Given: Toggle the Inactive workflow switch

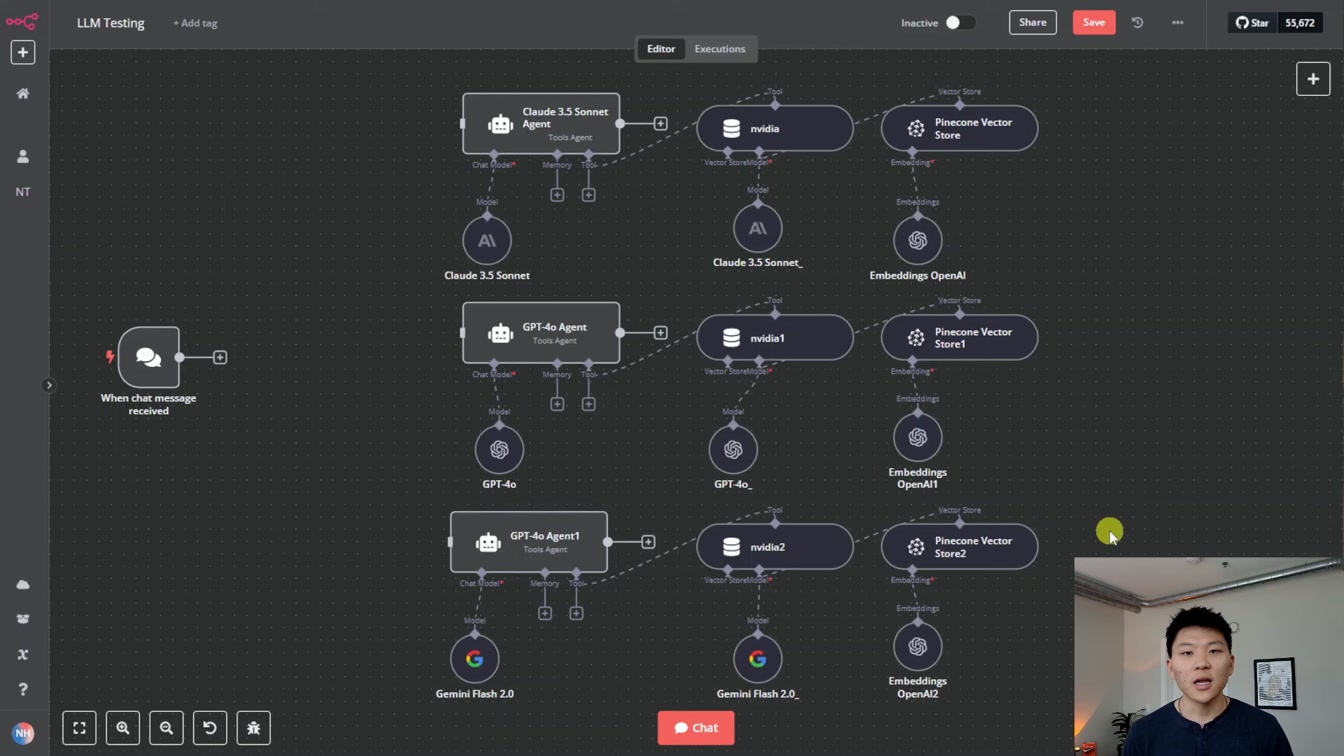Looking at the screenshot, I should pos(960,22).
